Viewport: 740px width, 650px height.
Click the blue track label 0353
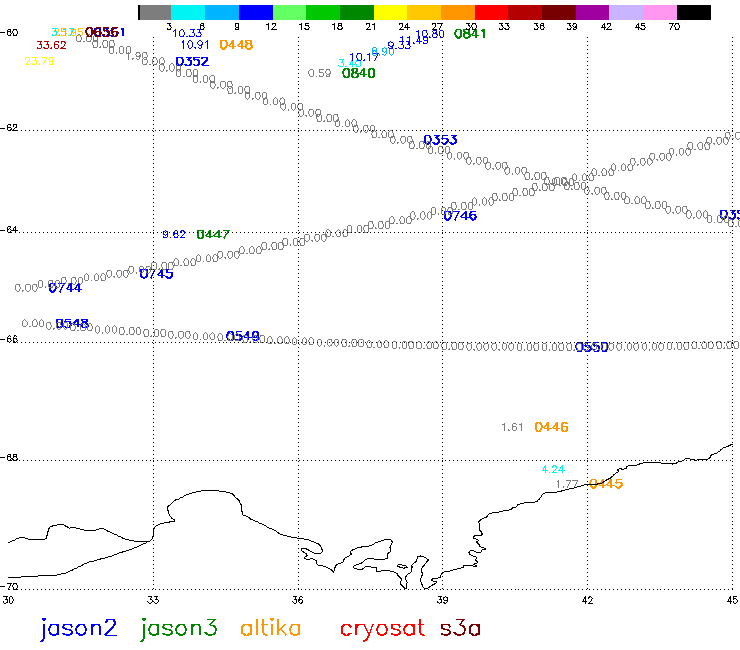[440, 140]
